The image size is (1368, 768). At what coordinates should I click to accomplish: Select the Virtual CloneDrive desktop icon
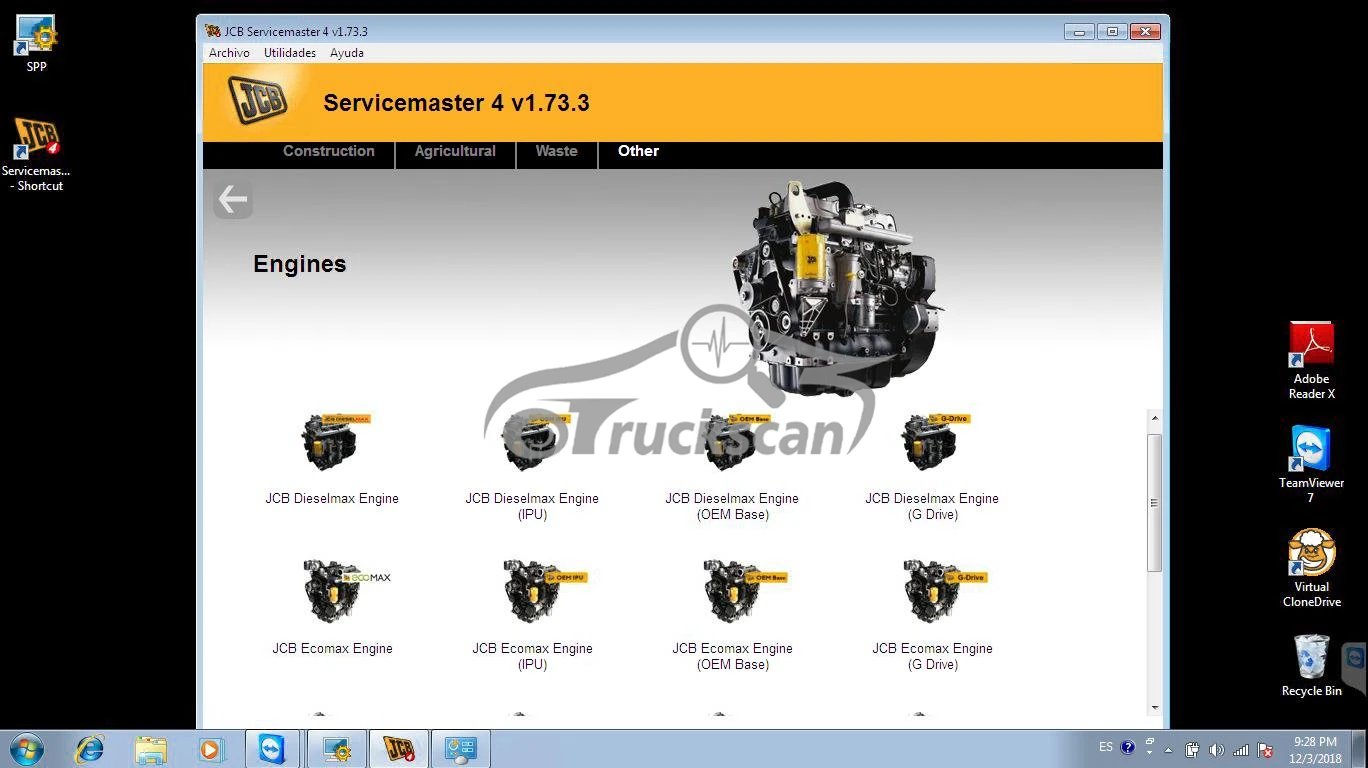pyautogui.click(x=1311, y=568)
